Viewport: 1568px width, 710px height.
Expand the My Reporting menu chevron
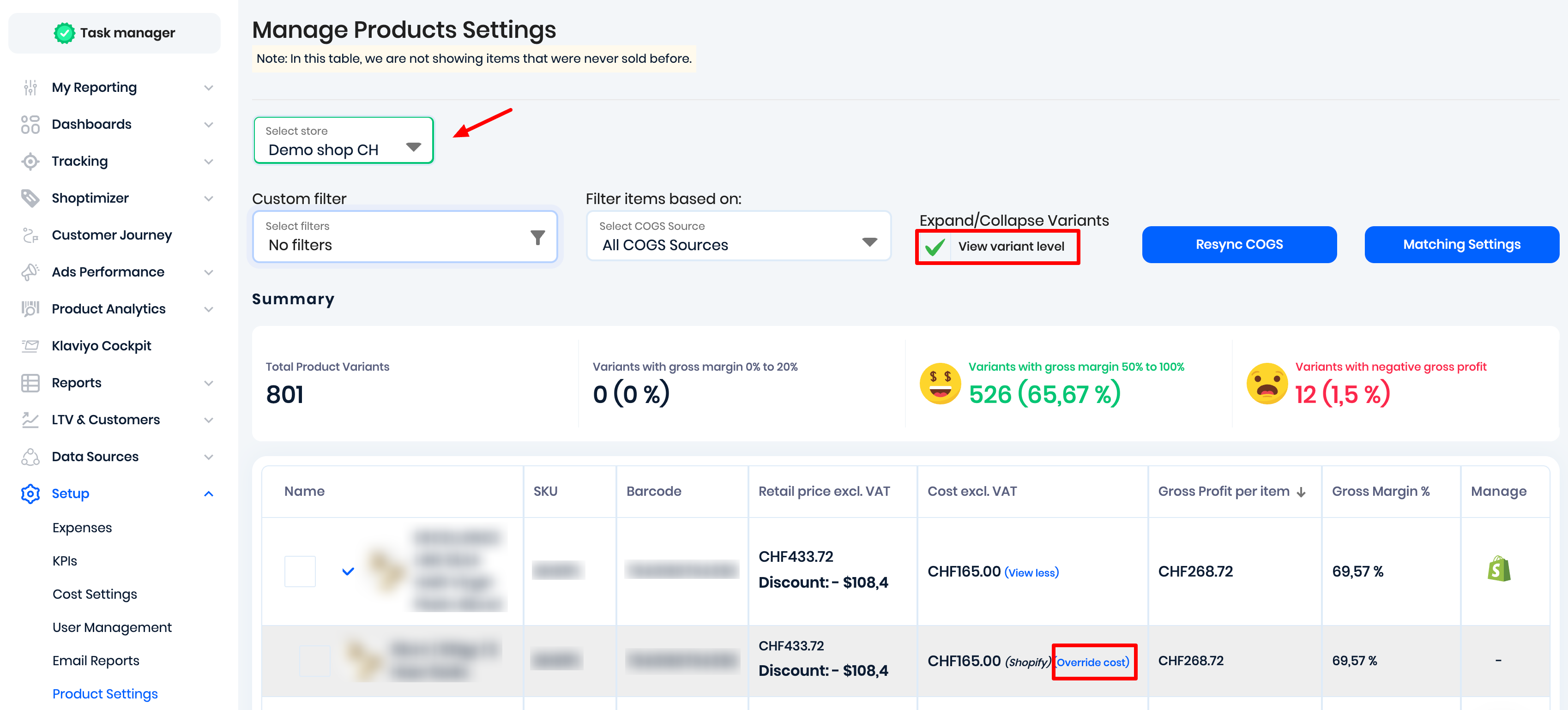(x=209, y=88)
